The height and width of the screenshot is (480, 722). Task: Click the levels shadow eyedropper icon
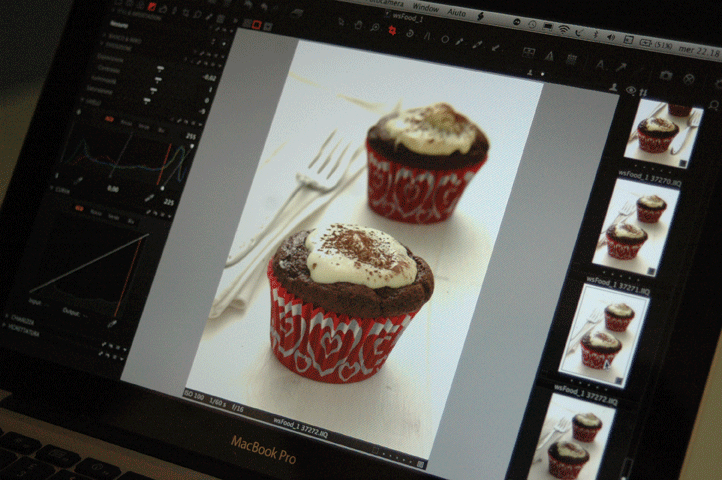(79, 181)
